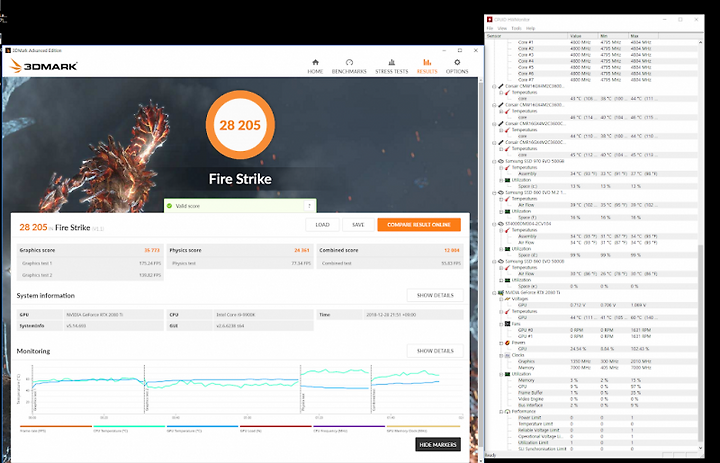
Task: Toggle the CPU Frequency legend color
Action: click(349, 427)
